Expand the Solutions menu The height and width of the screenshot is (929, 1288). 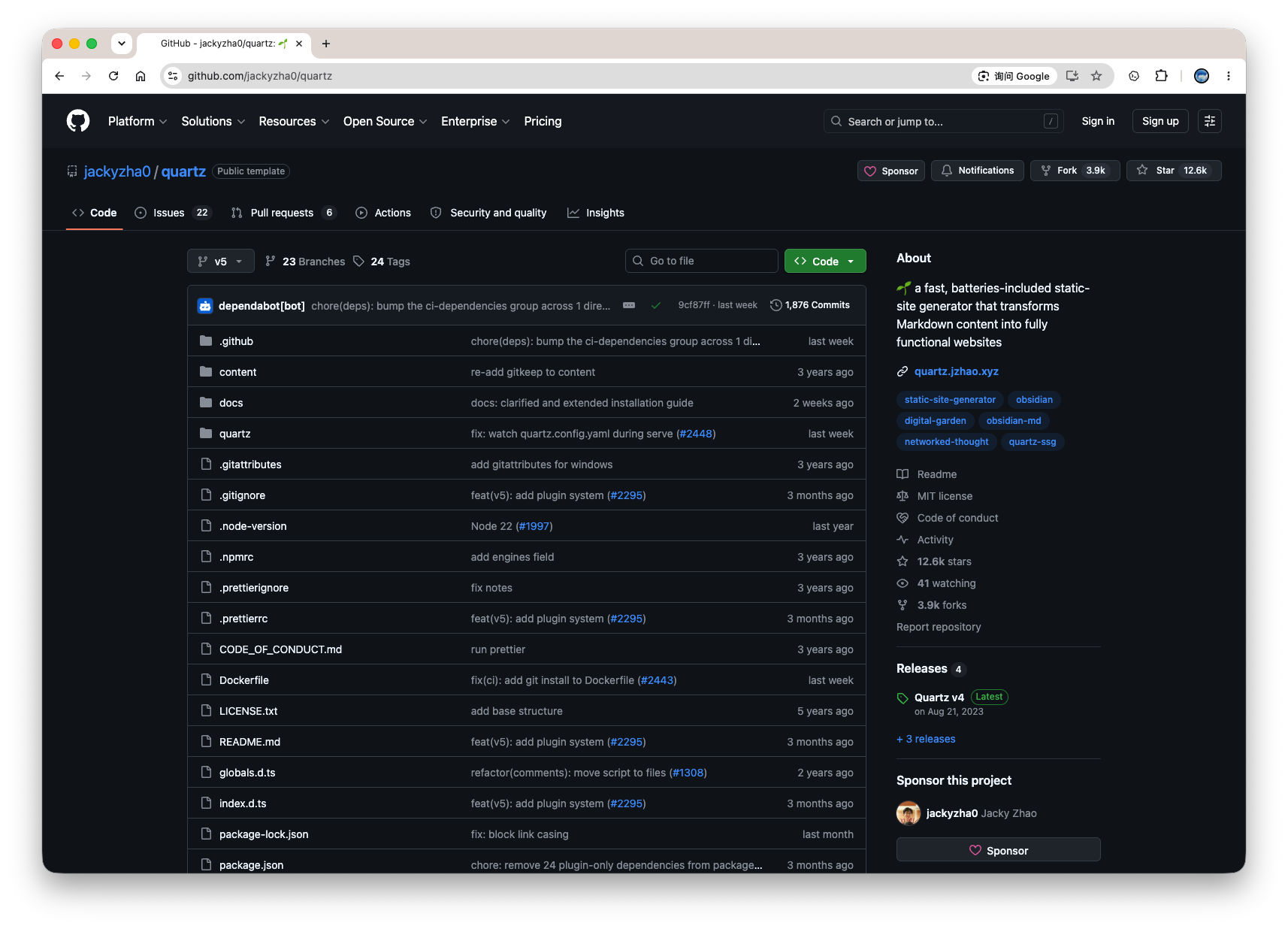[213, 121]
